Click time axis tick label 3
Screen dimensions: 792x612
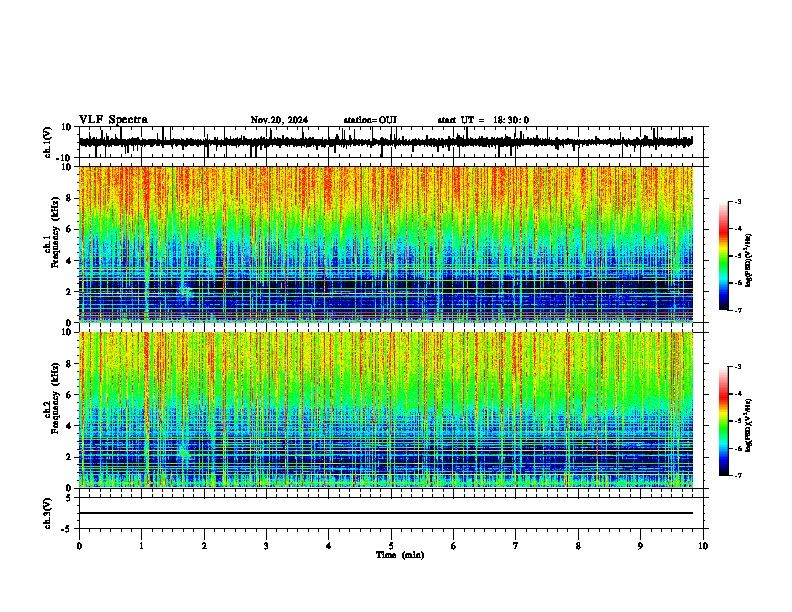pos(266,546)
